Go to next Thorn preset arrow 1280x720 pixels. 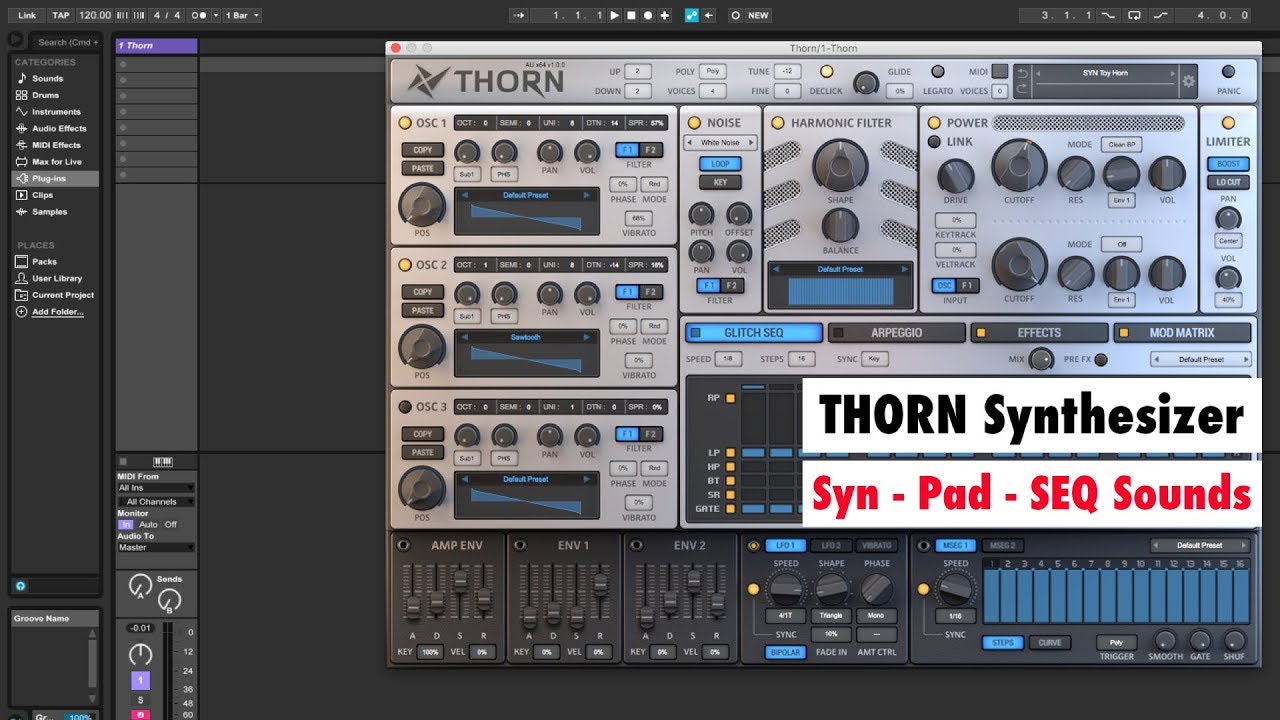click(x=1171, y=73)
